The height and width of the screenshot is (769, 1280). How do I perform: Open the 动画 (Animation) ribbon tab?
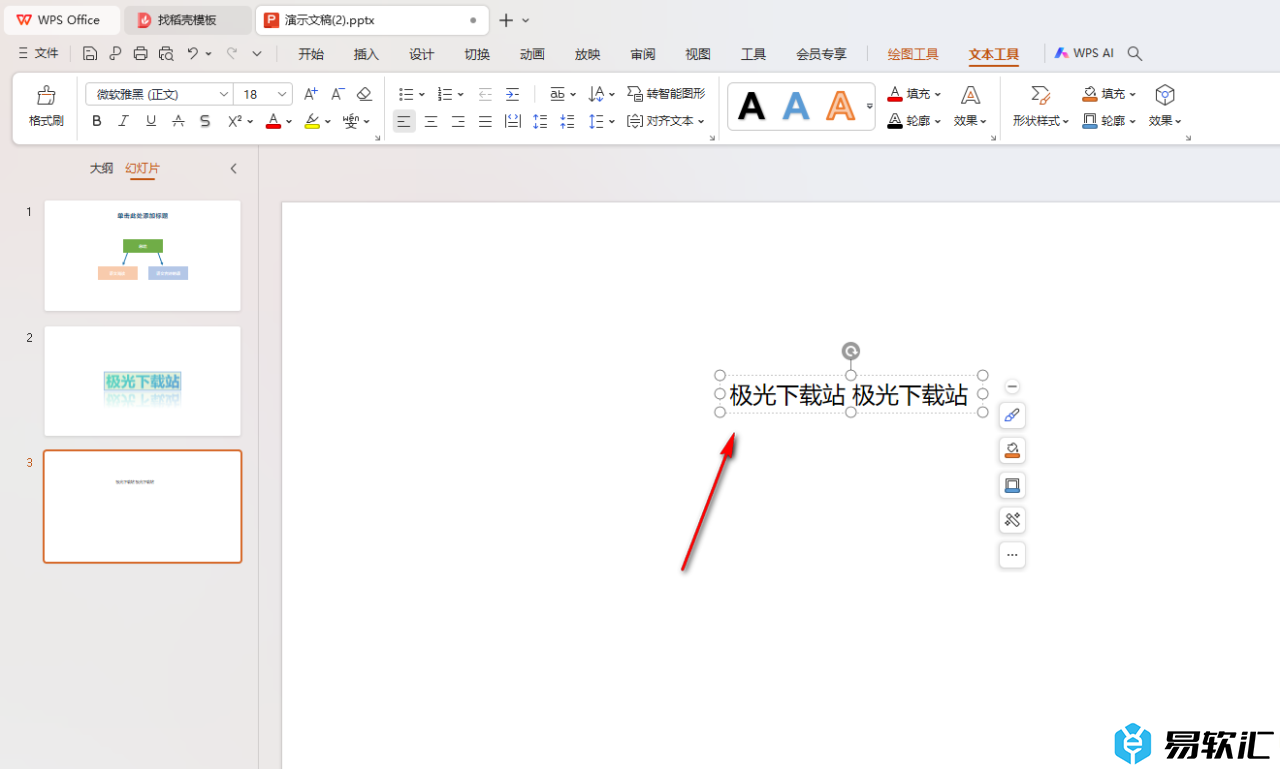[x=532, y=54]
